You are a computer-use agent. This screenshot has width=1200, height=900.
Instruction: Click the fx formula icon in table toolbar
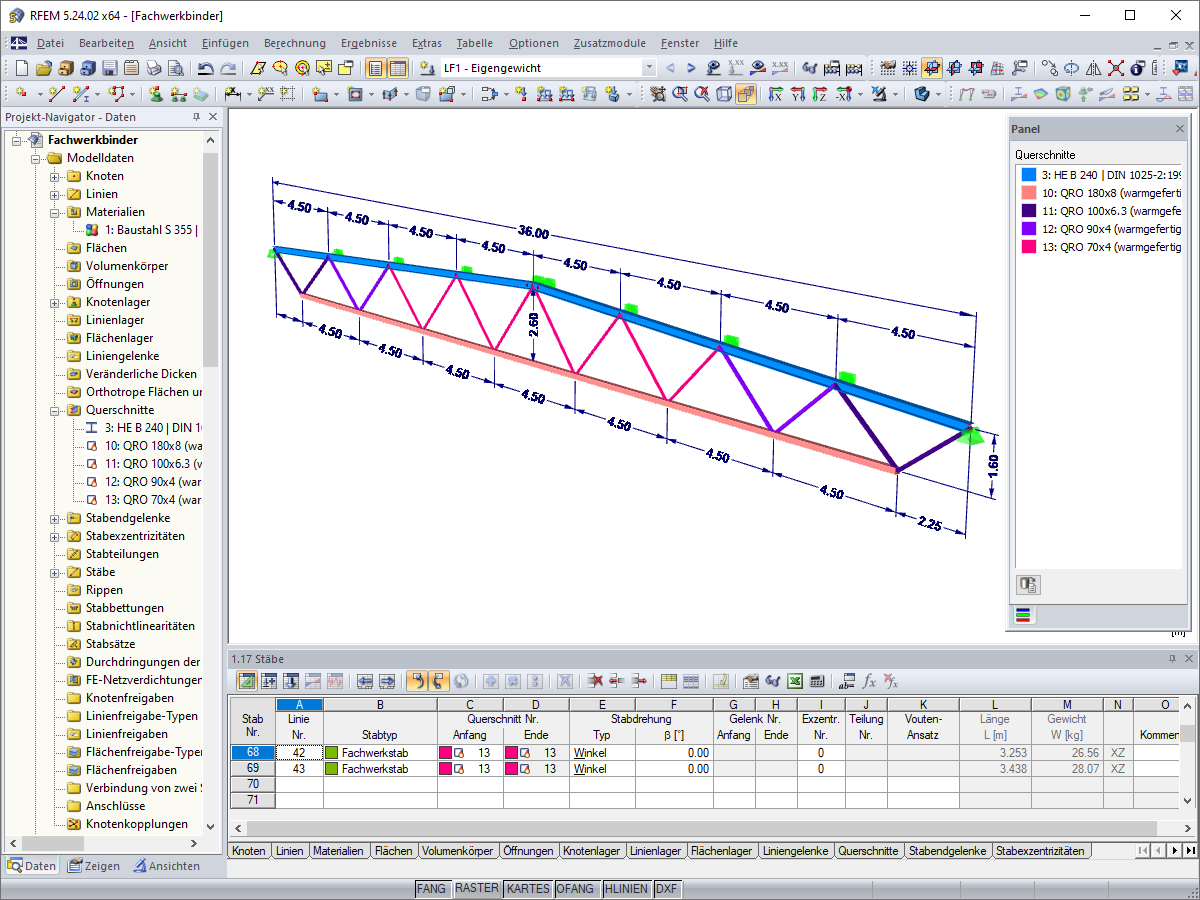[869, 681]
